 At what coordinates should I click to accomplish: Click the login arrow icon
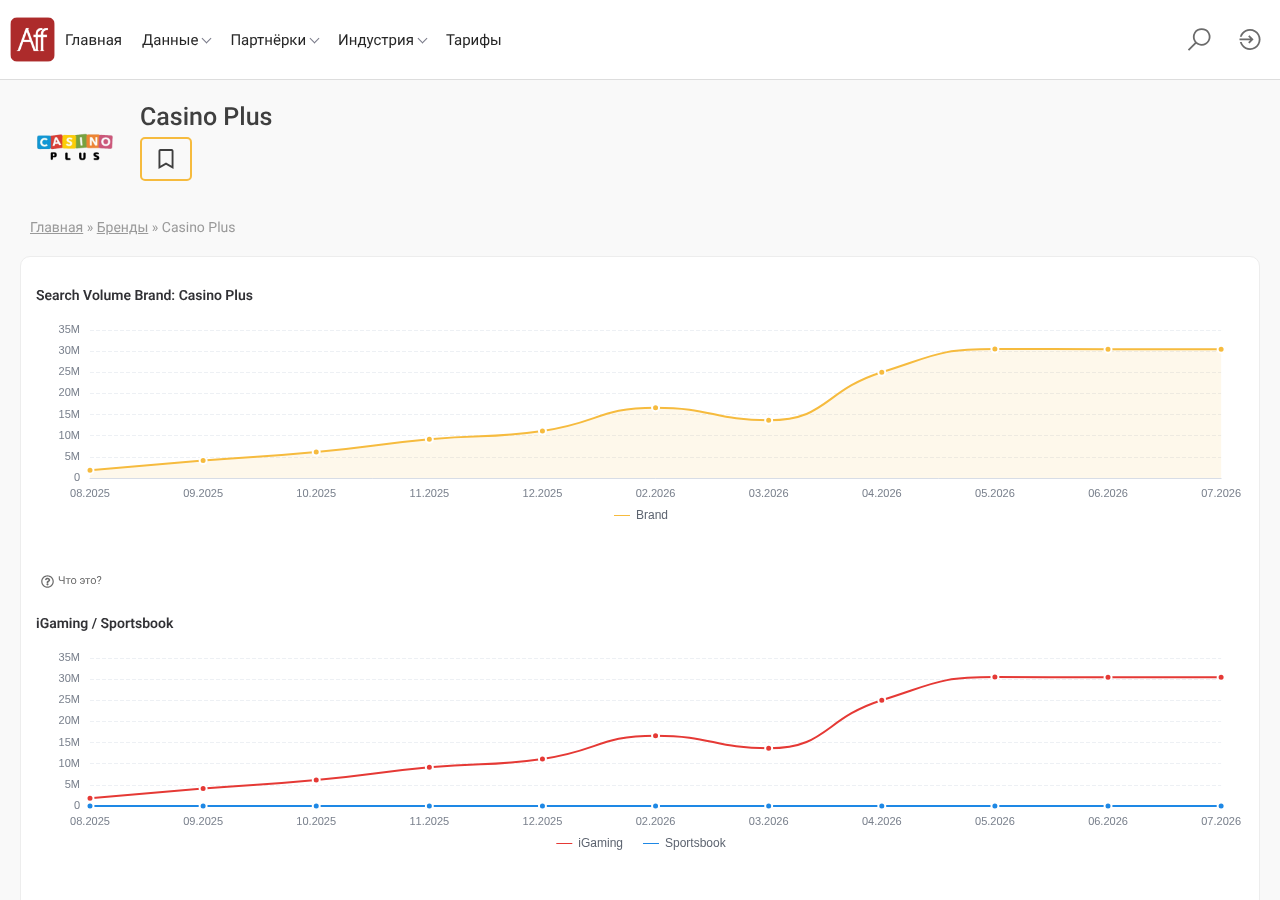click(1250, 40)
